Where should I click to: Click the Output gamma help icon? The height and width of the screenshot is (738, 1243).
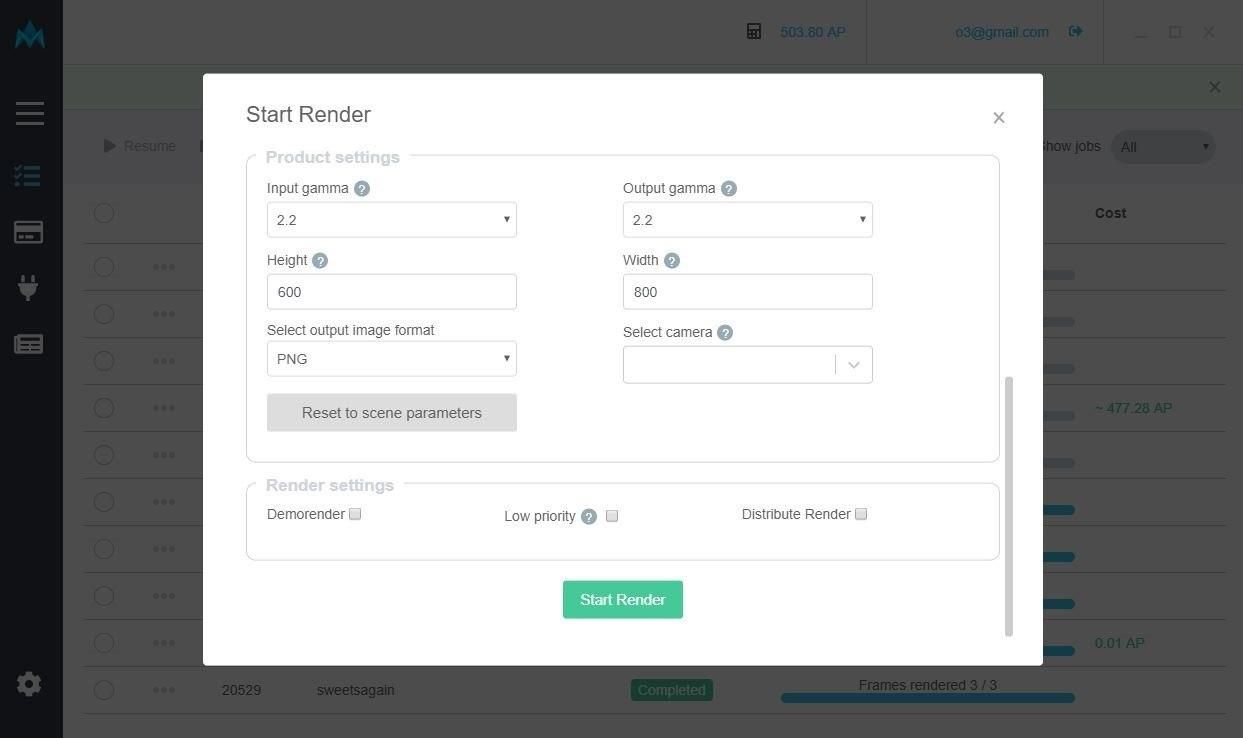click(x=729, y=189)
